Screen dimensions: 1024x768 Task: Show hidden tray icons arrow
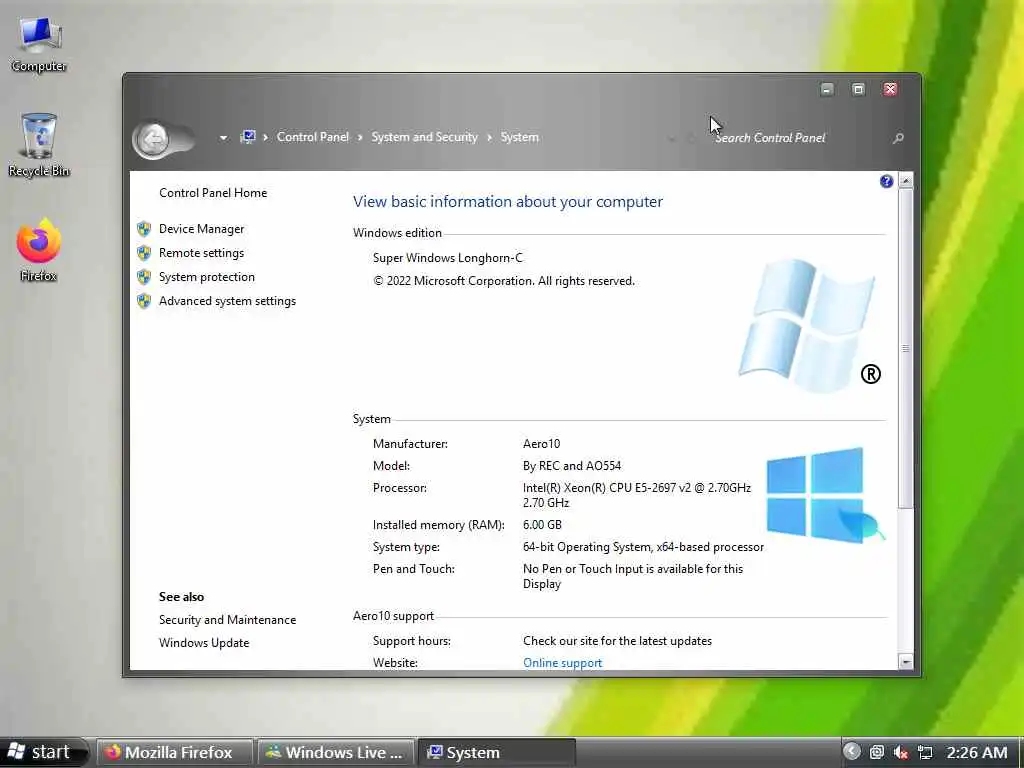click(x=852, y=752)
